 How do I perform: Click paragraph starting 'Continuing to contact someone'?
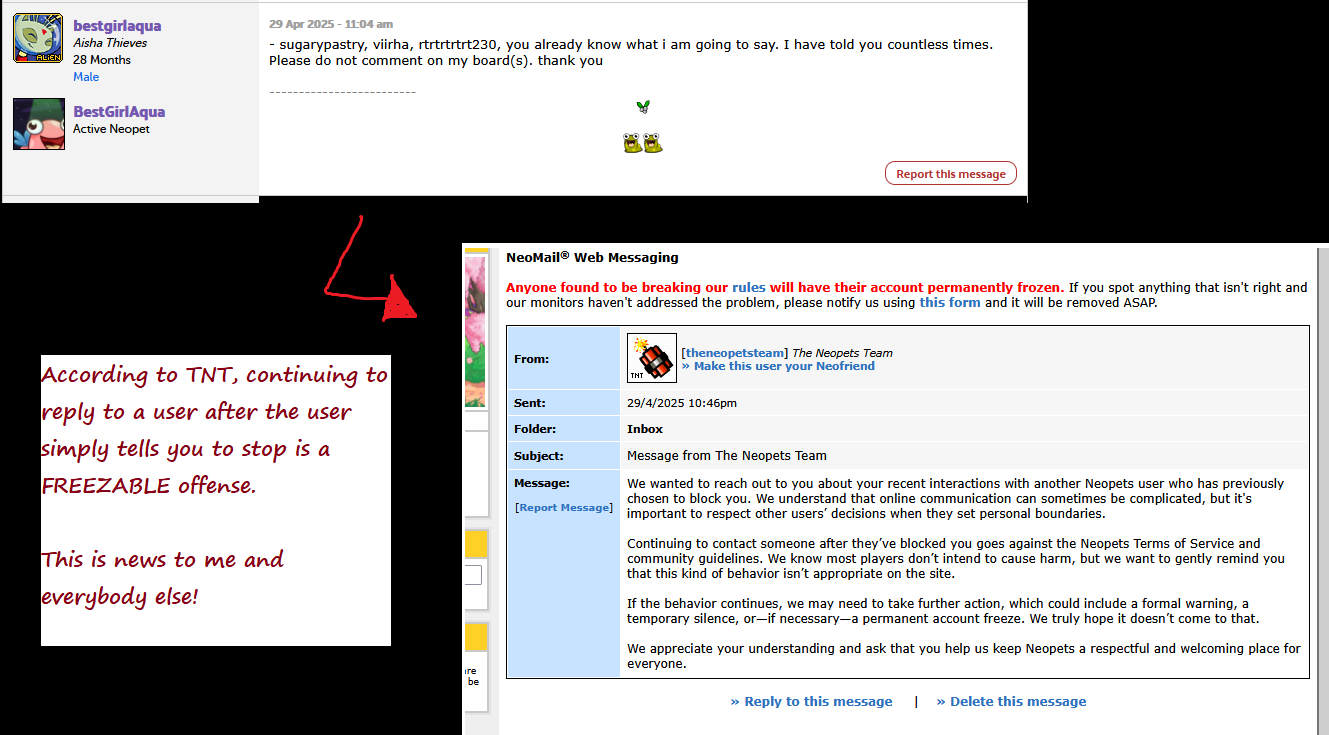click(956, 559)
